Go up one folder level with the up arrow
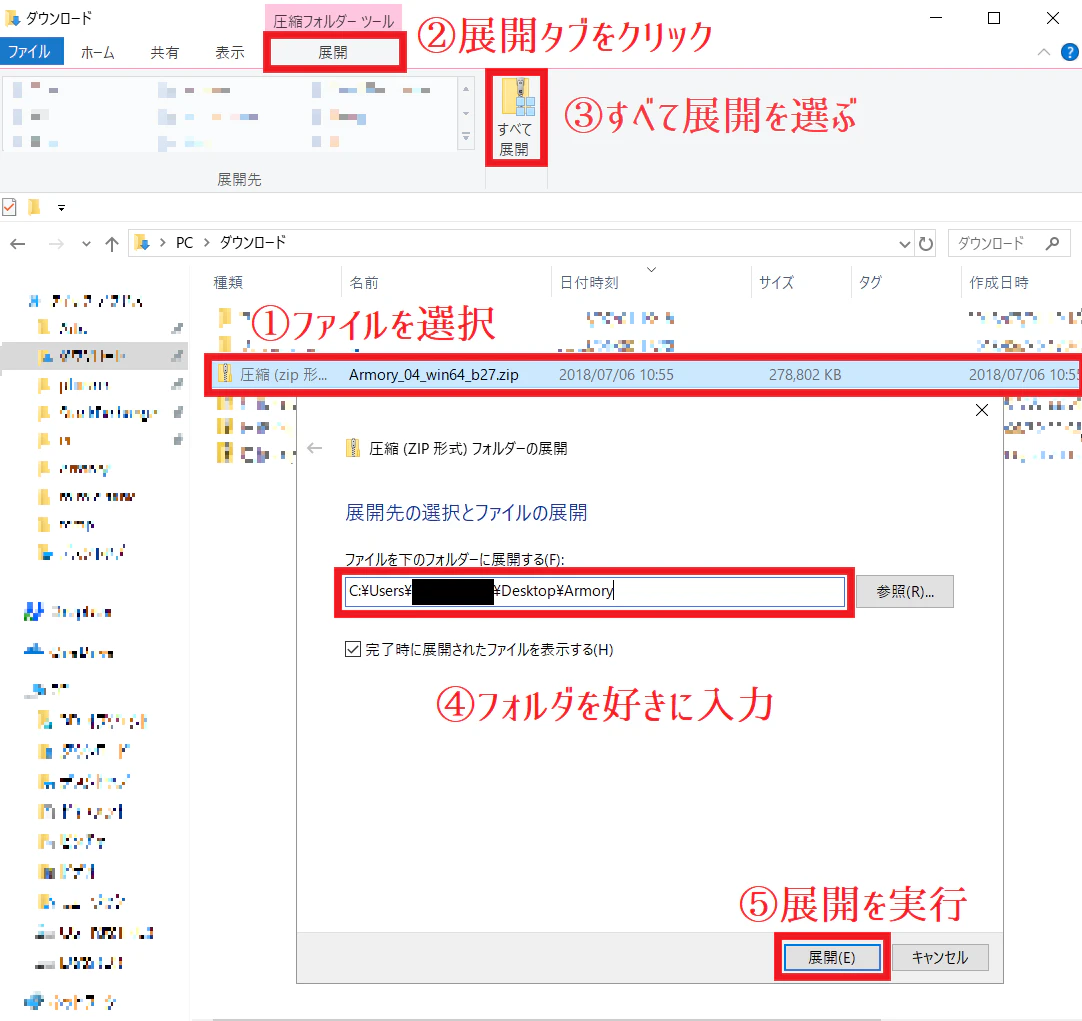The height and width of the screenshot is (1021, 1082). (x=112, y=244)
